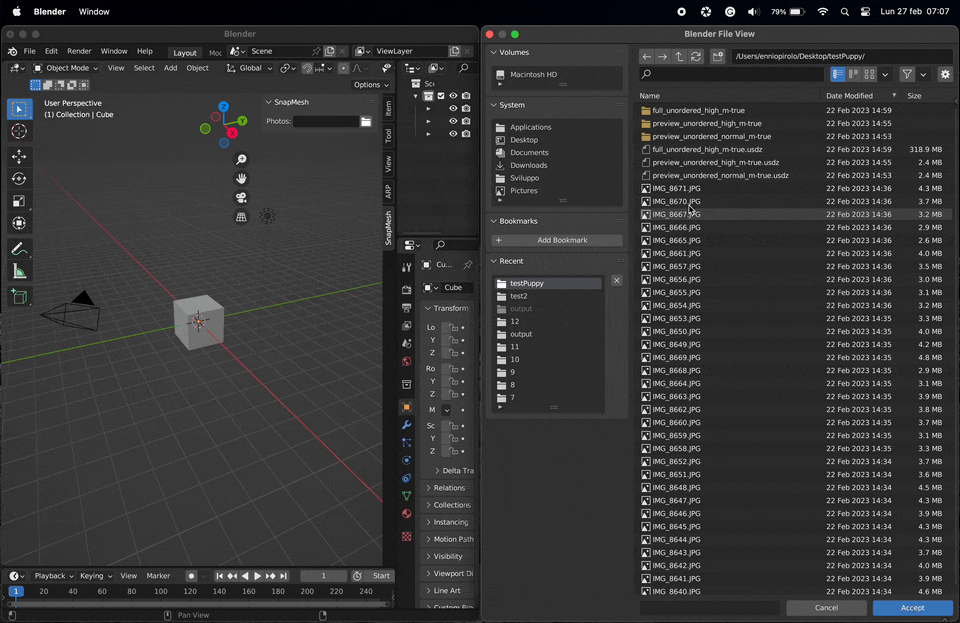Toggle camera view with the camera icon

tap(241, 198)
